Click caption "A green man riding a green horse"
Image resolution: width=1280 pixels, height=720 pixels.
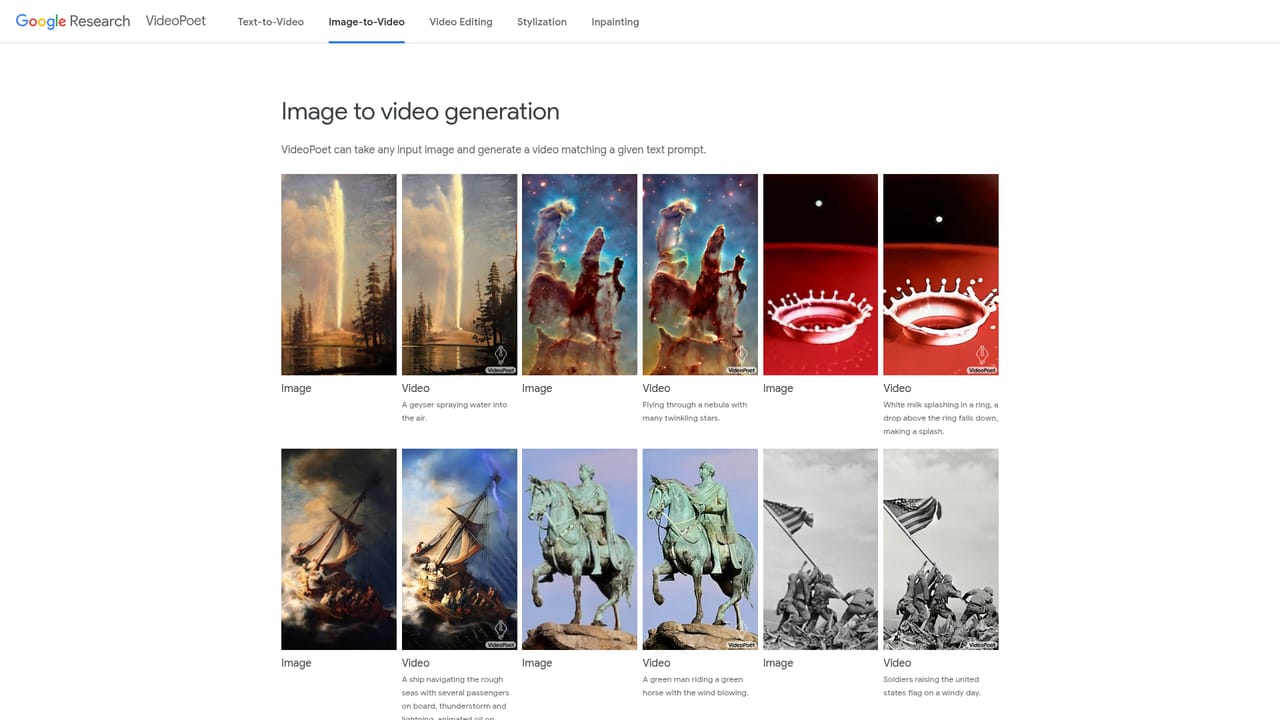click(695, 686)
